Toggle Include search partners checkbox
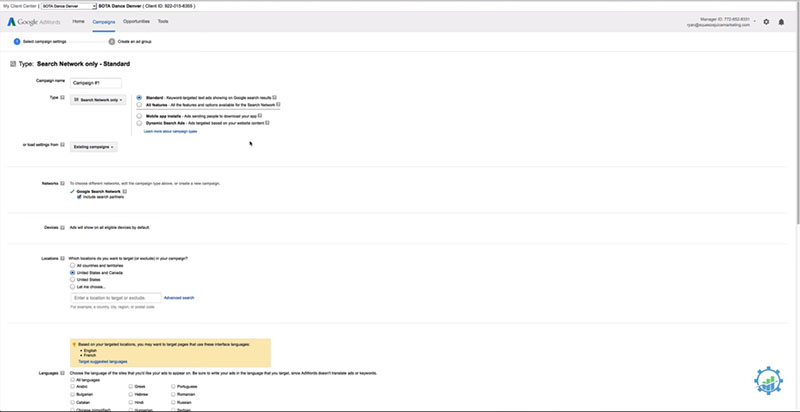The width and height of the screenshot is (800, 412). [79, 198]
